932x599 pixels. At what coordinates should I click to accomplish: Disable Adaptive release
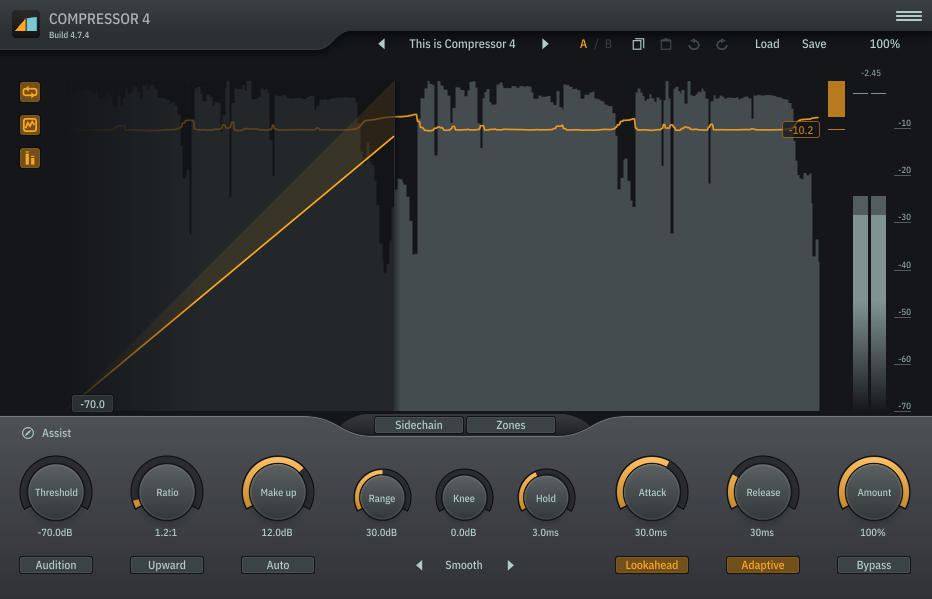pos(763,565)
